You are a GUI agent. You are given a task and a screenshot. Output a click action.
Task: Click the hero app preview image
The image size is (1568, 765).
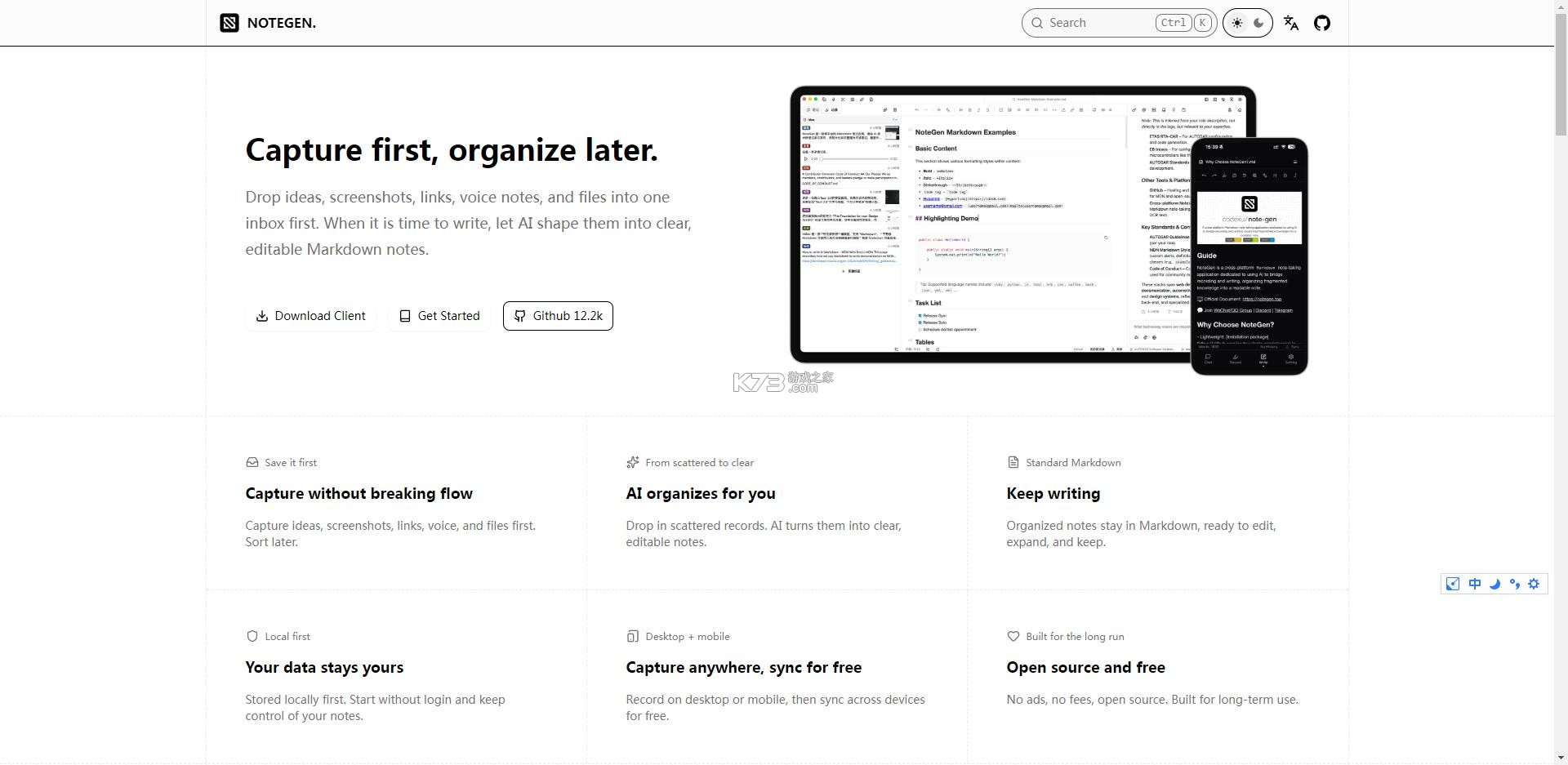click(x=1049, y=230)
